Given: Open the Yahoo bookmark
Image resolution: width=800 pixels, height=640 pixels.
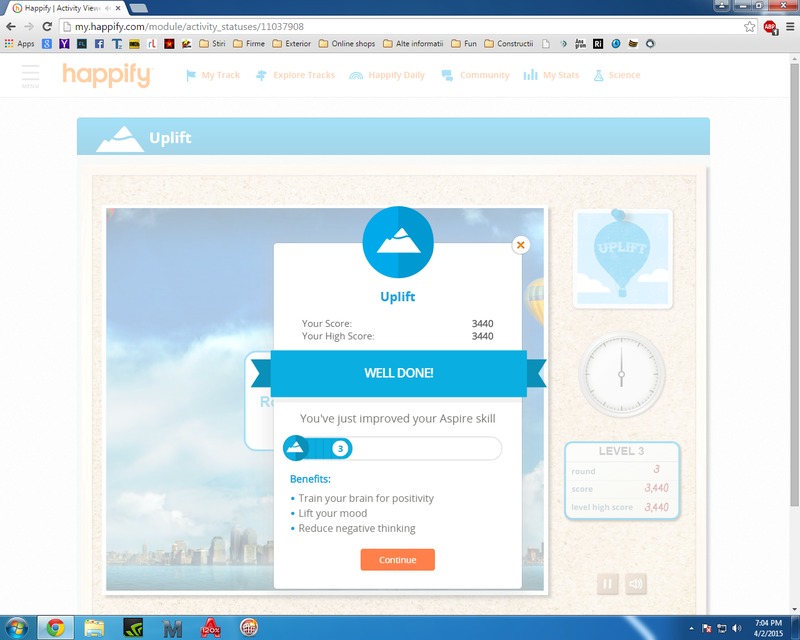Looking at the screenshot, I should 64,44.
